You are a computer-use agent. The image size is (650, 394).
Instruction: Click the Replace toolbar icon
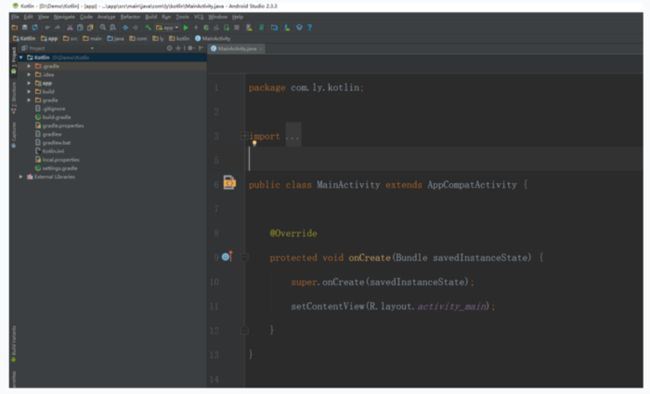(113, 28)
